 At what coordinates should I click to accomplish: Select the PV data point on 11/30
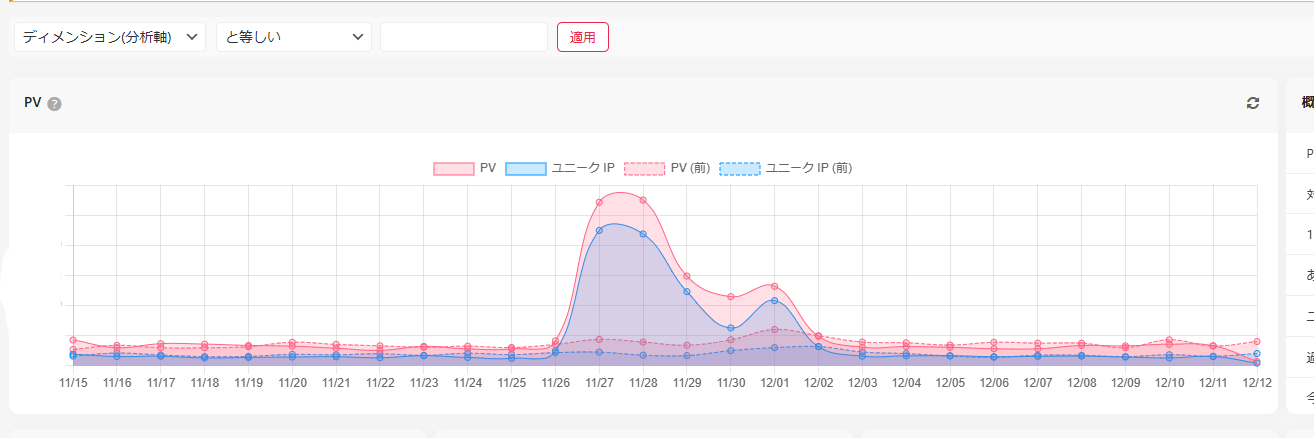tap(731, 297)
